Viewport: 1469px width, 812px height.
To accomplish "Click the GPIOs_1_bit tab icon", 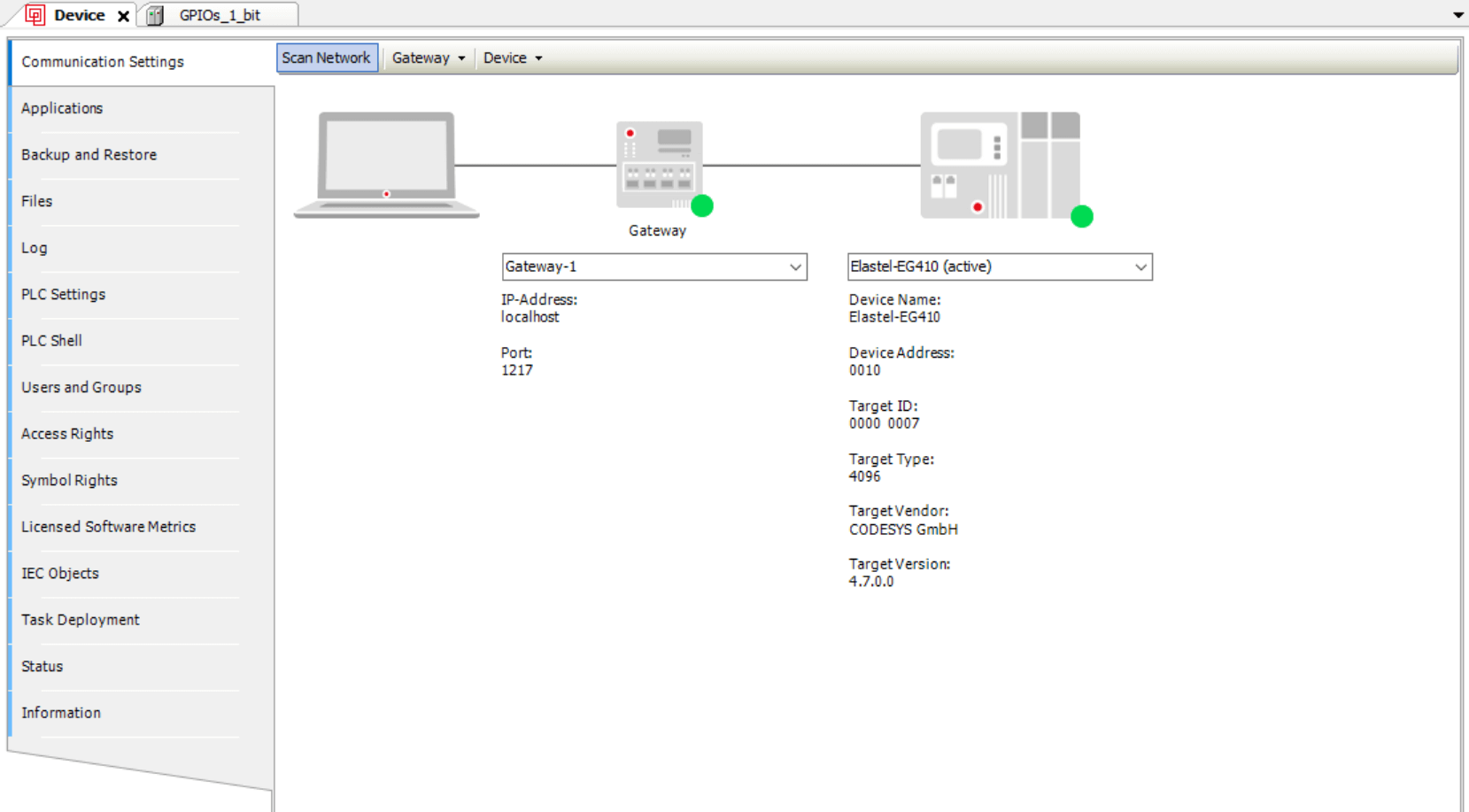I will coord(156,16).
